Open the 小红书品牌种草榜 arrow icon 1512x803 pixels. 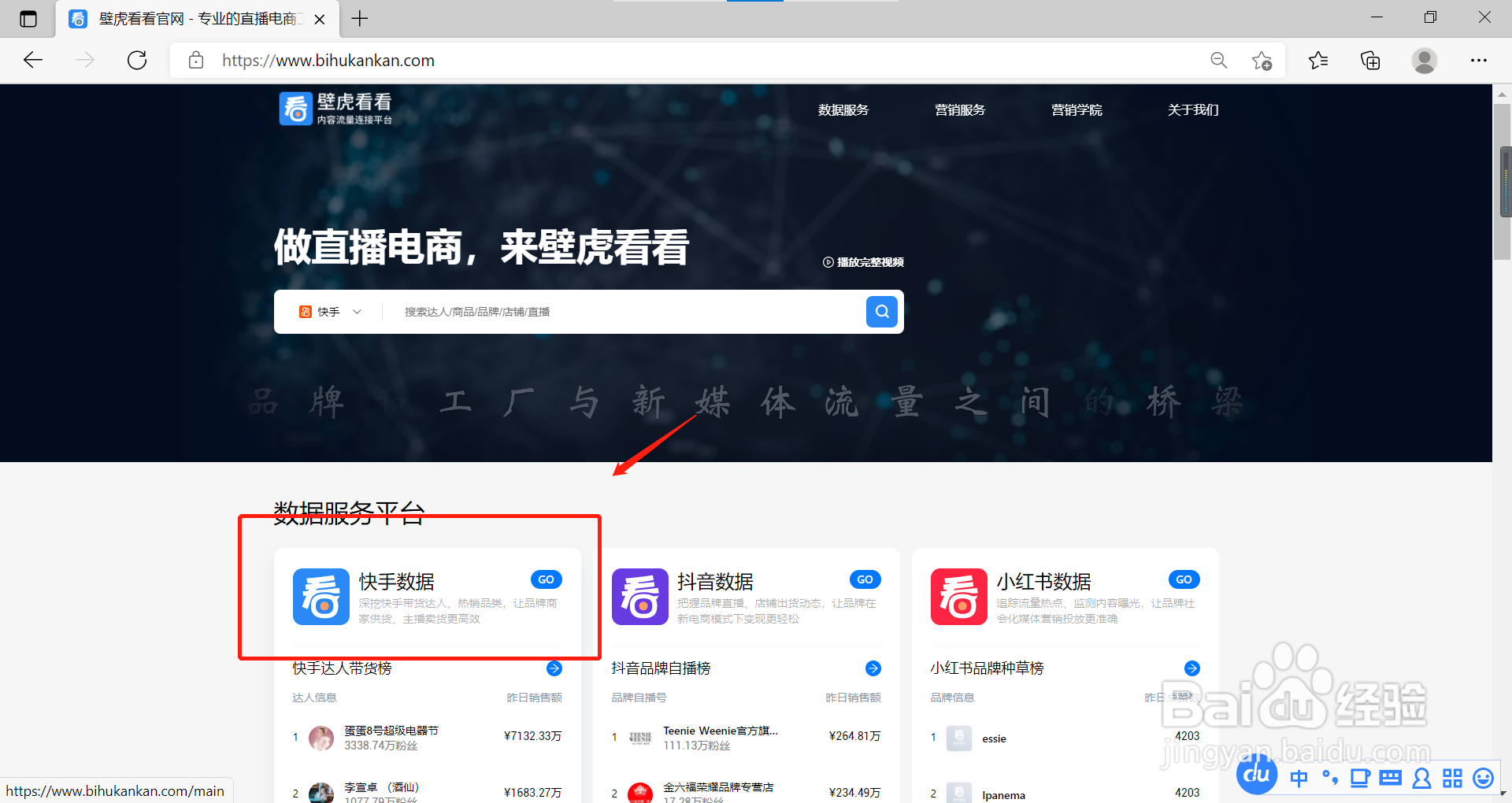(1191, 668)
